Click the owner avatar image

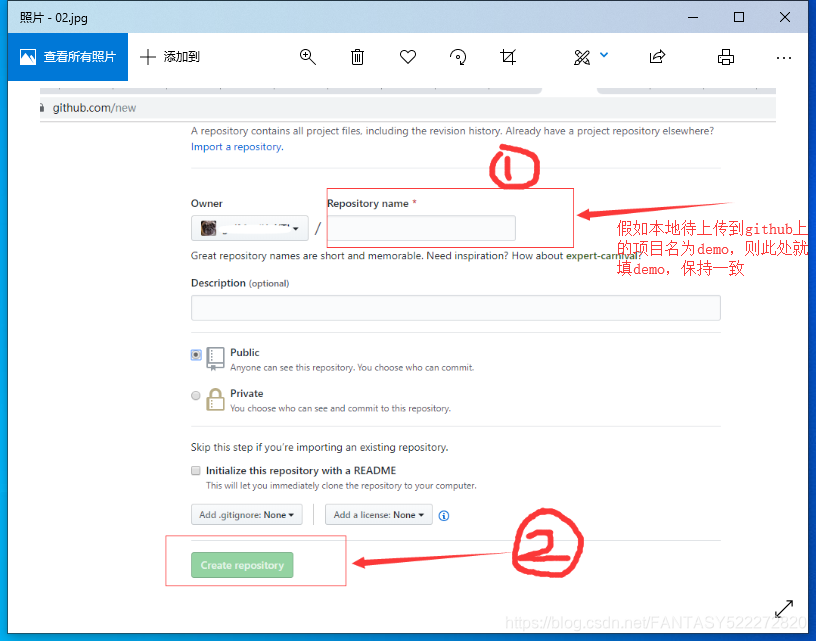click(x=209, y=228)
